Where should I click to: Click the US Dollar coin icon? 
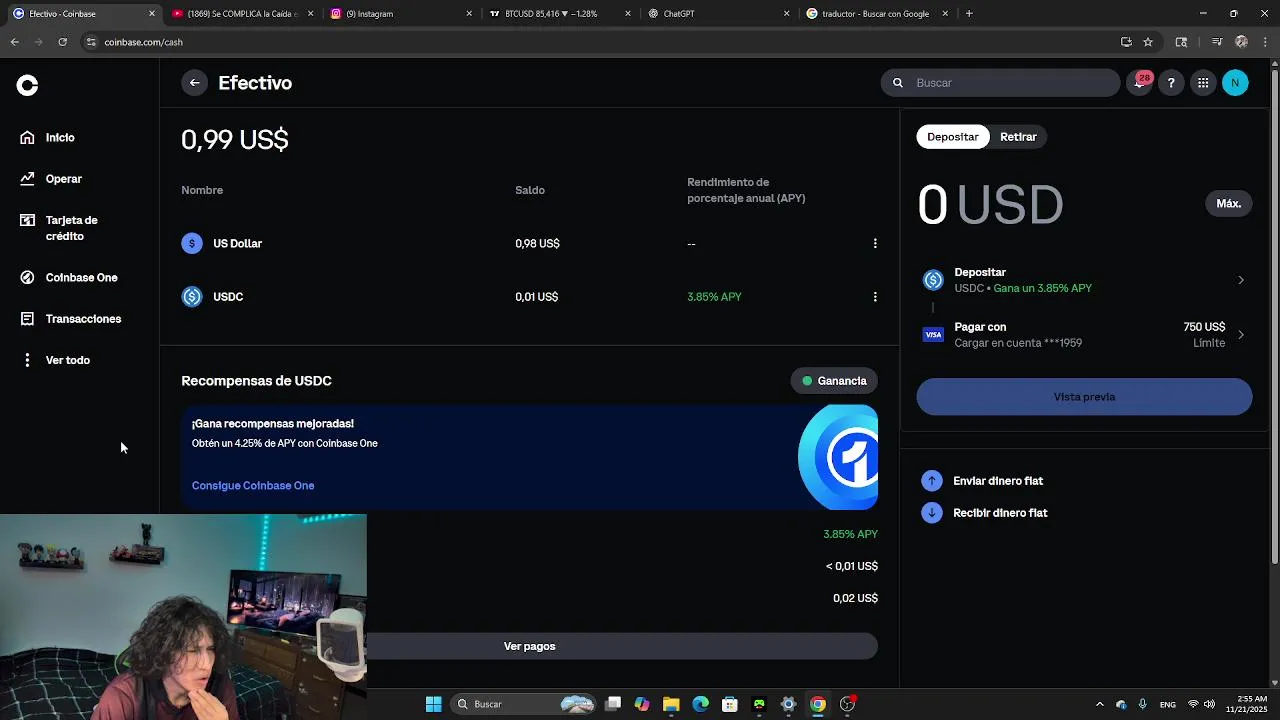(x=192, y=243)
